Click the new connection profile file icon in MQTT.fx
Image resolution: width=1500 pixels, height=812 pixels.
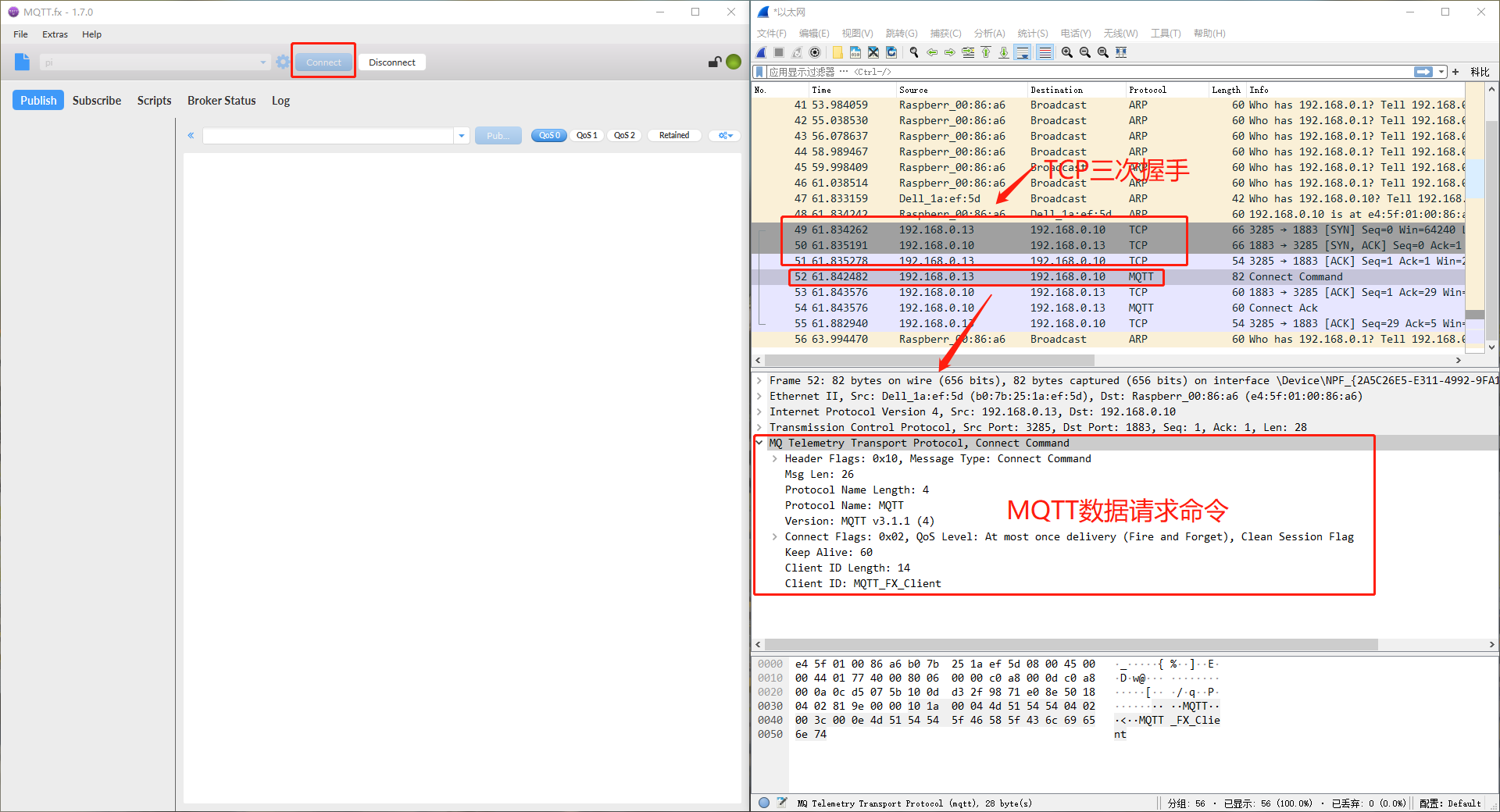coord(22,62)
